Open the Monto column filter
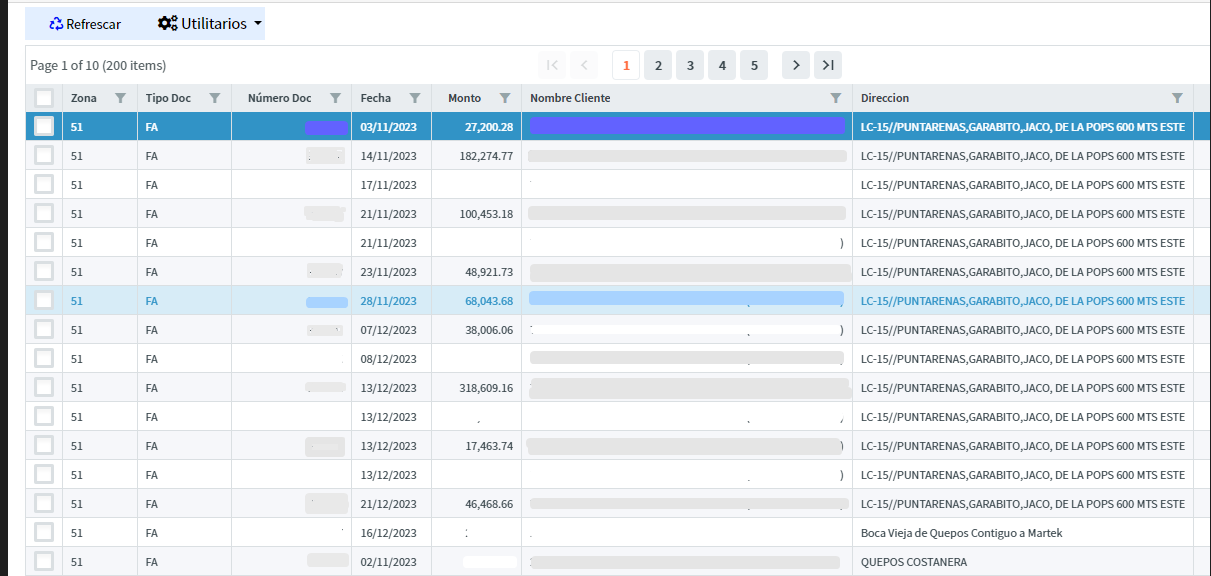 tap(505, 98)
